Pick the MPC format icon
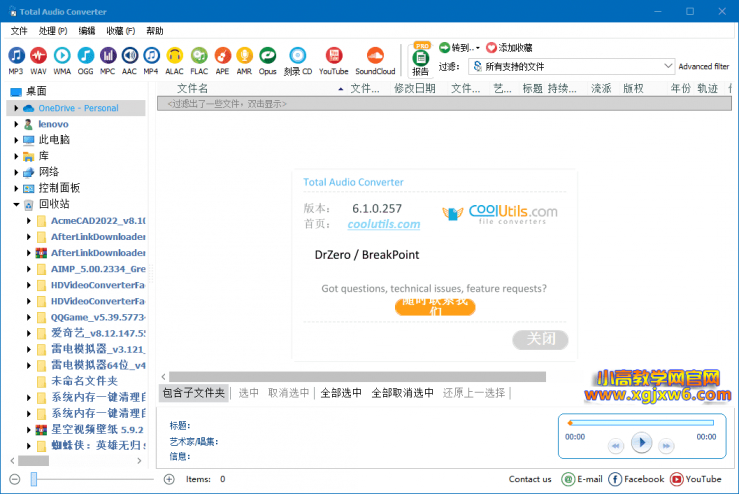 (107, 61)
